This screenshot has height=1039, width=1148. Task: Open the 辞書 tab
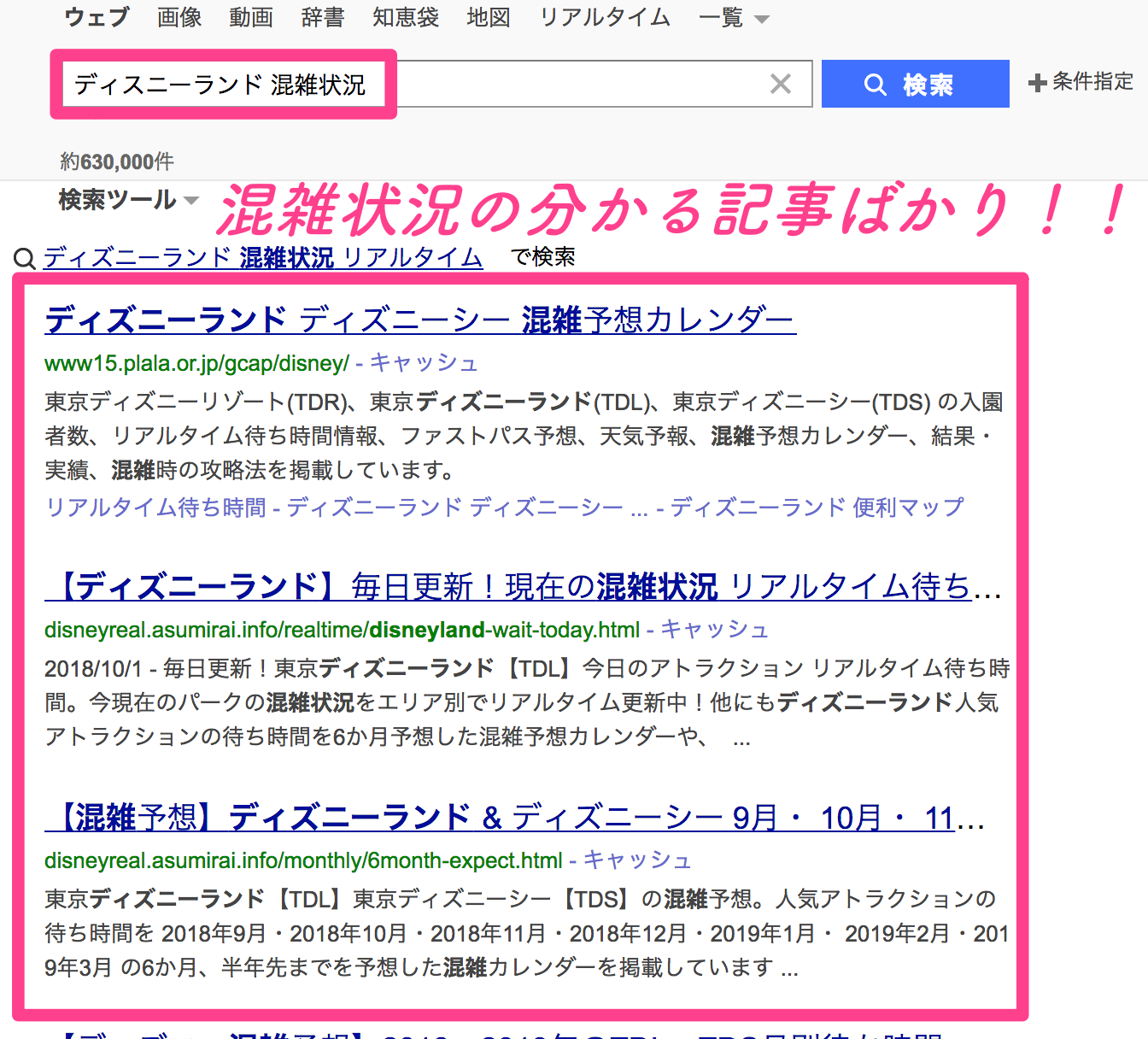click(x=323, y=17)
